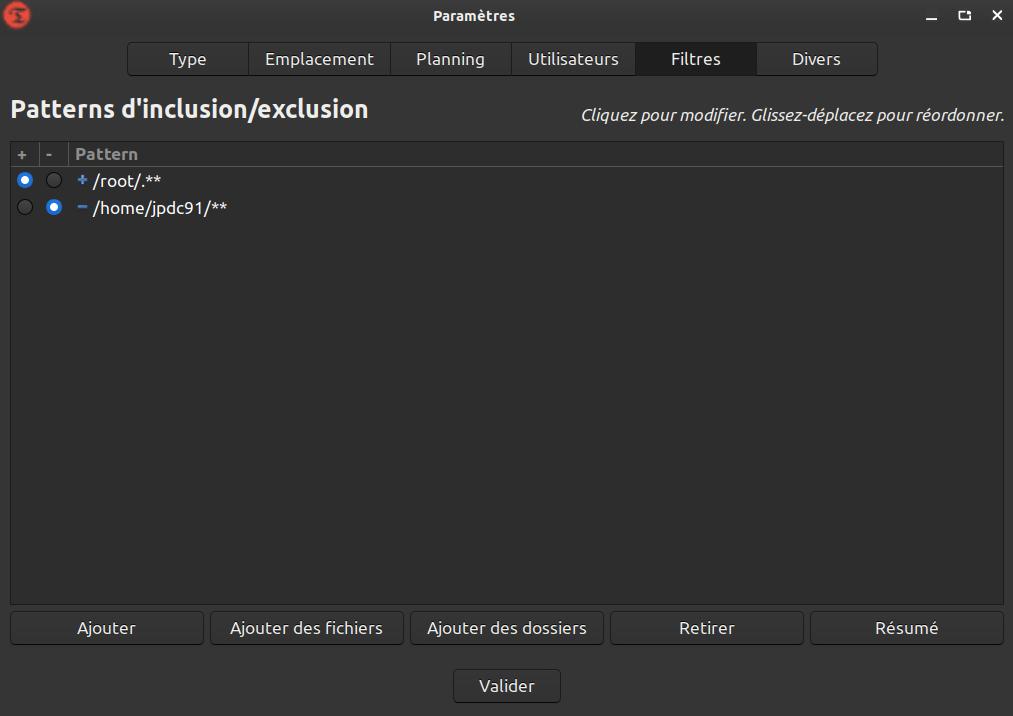Select include radio for /root/.**
1013x716 pixels.
[25, 180]
